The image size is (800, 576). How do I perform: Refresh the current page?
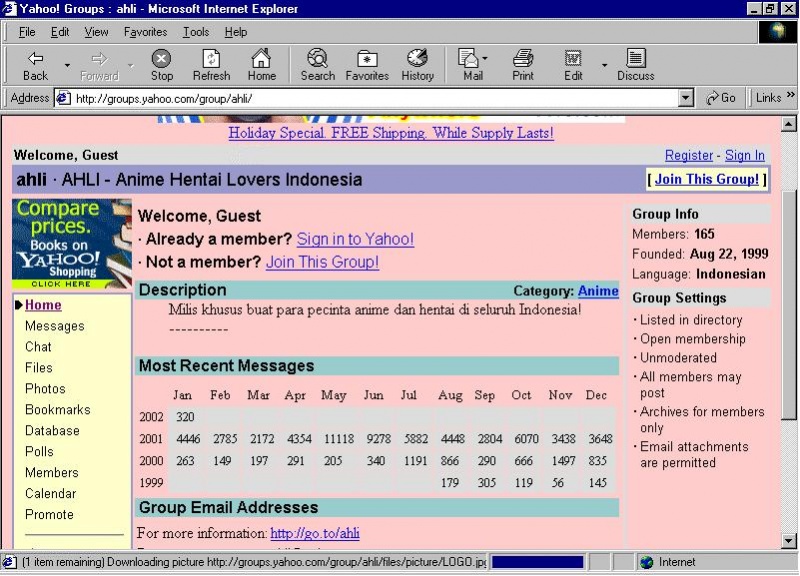(211, 63)
